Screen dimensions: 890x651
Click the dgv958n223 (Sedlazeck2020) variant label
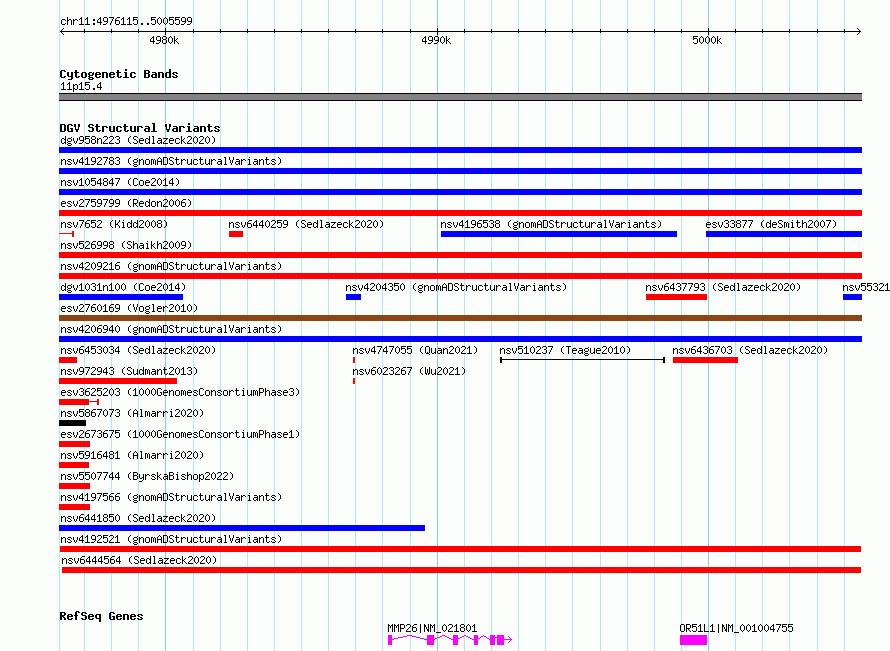[138, 140]
